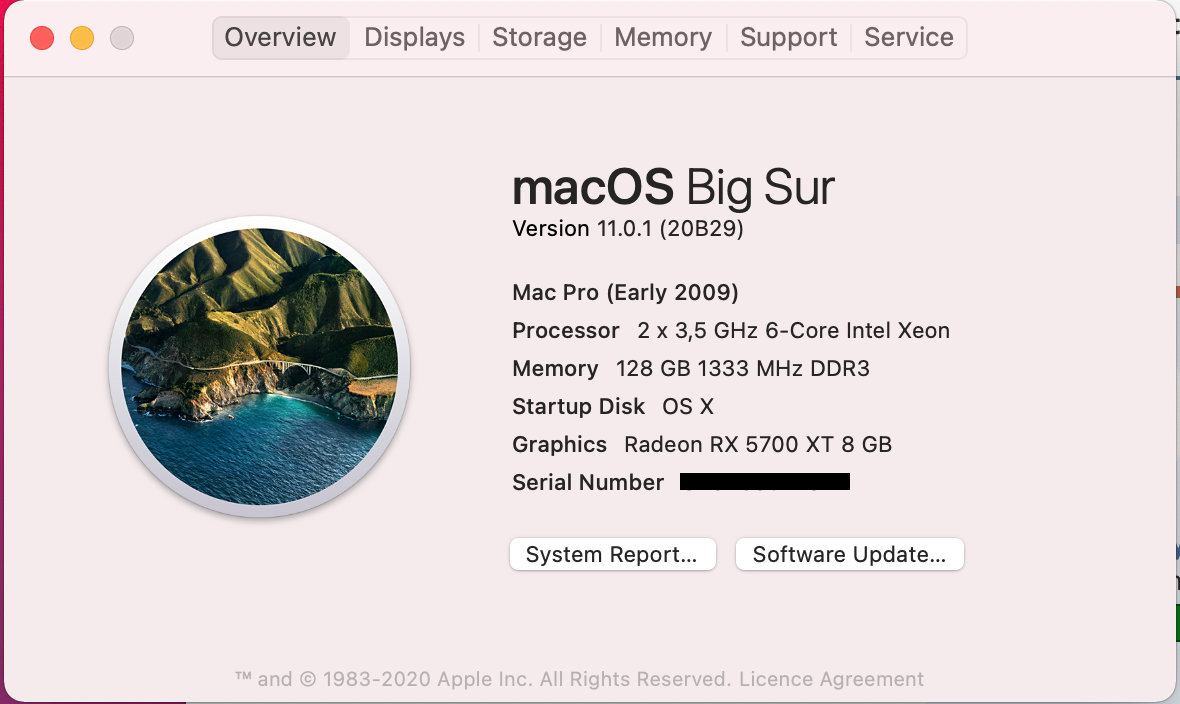Click the redacted serial number field
Screen dimensions: 1180x704
tap(764, 482)
